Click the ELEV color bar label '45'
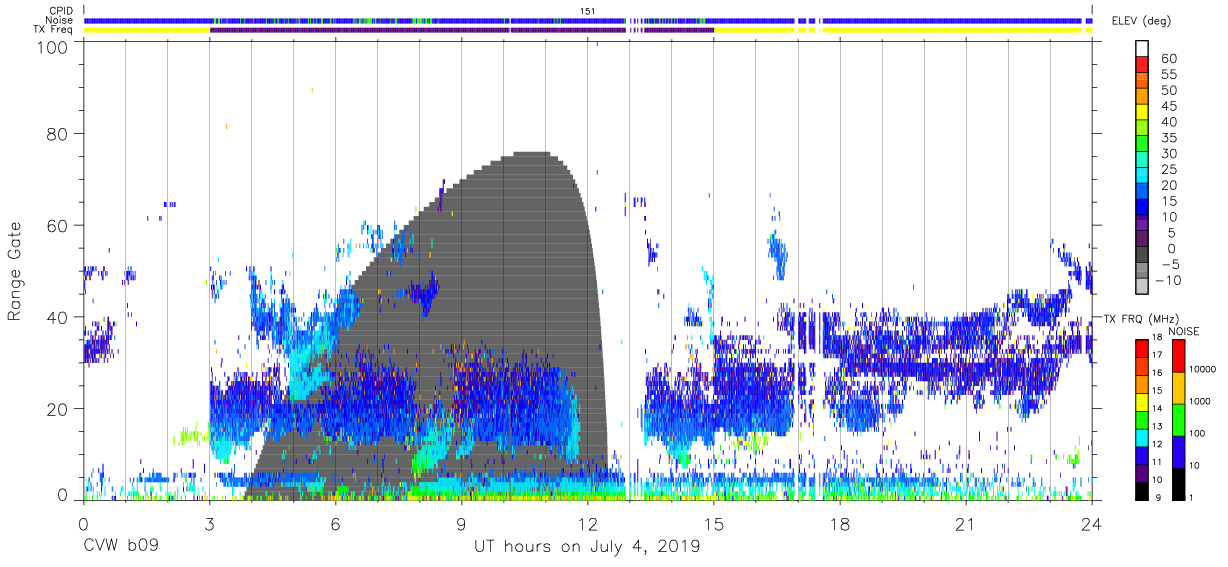 pyautogui.click(x=1168, y=106)
